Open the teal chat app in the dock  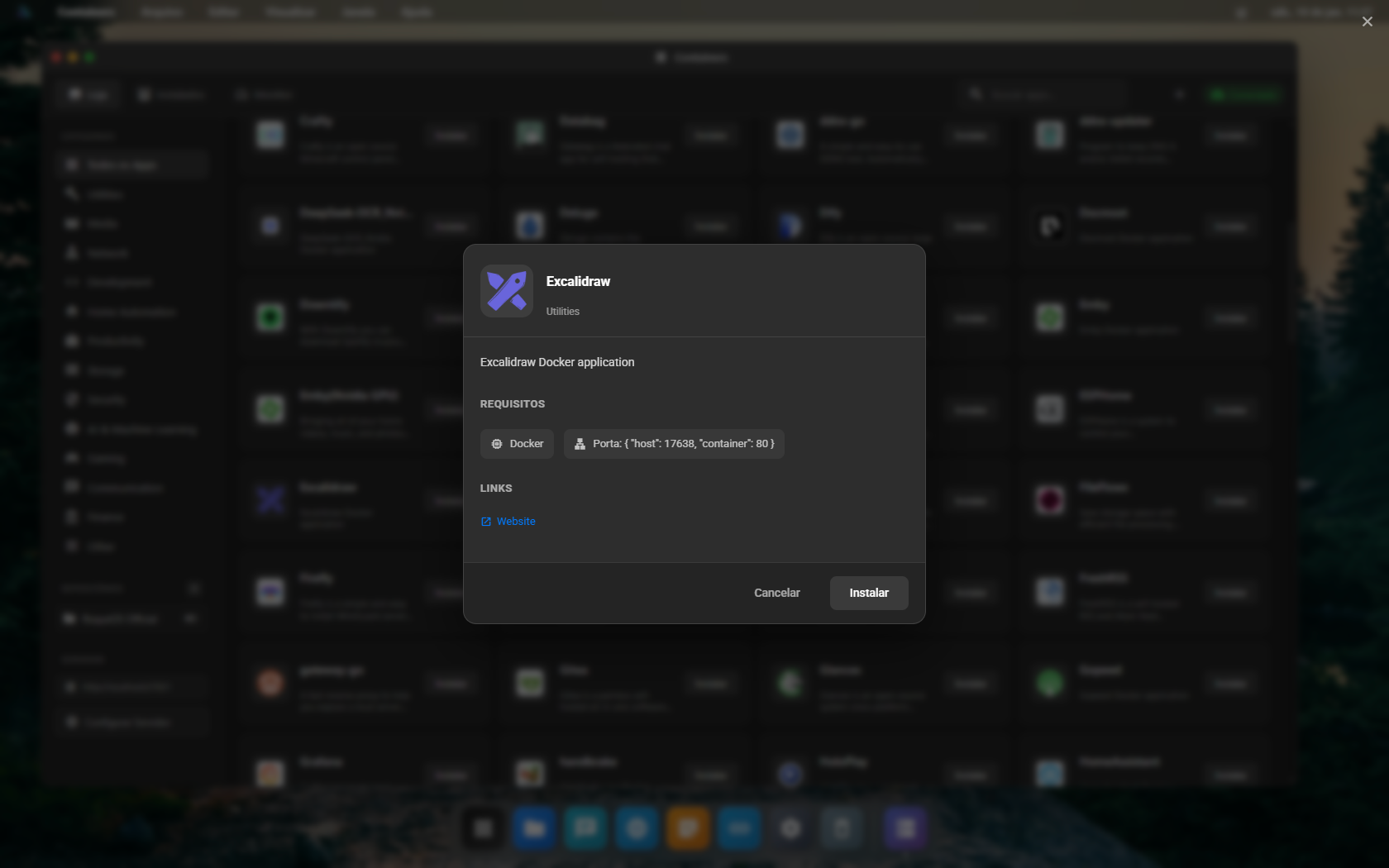point(585,828)
